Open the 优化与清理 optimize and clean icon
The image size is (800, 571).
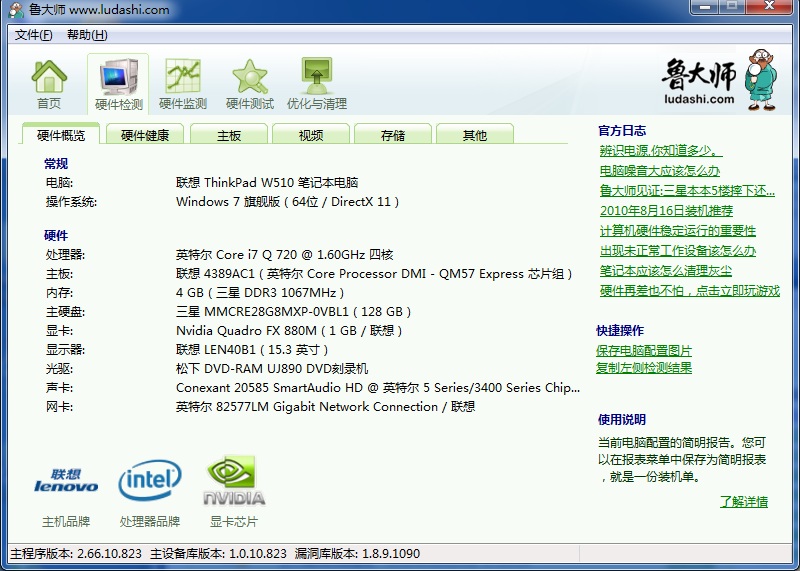coord(317,84)
